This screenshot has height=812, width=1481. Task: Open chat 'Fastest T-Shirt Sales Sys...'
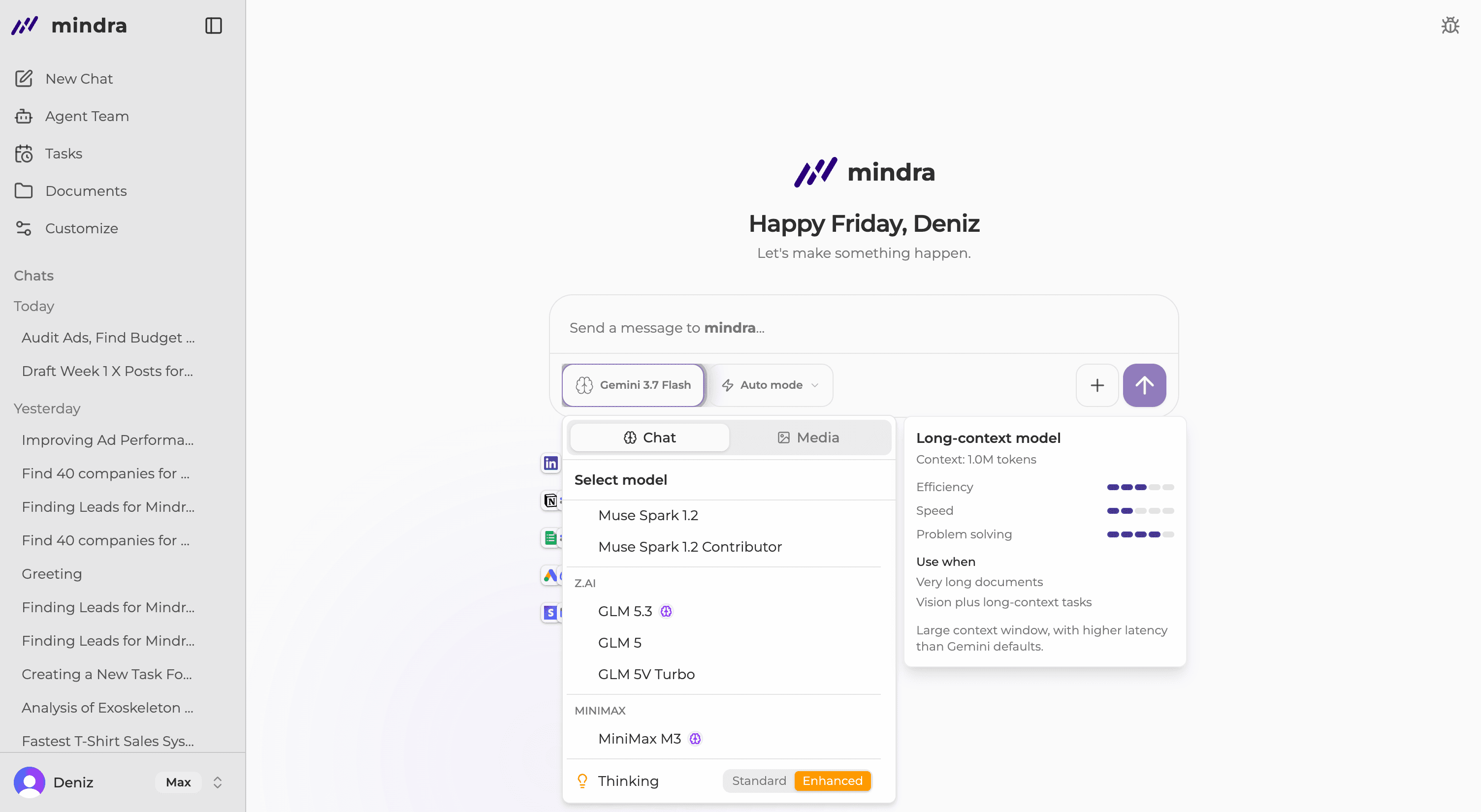coord(107,741)
